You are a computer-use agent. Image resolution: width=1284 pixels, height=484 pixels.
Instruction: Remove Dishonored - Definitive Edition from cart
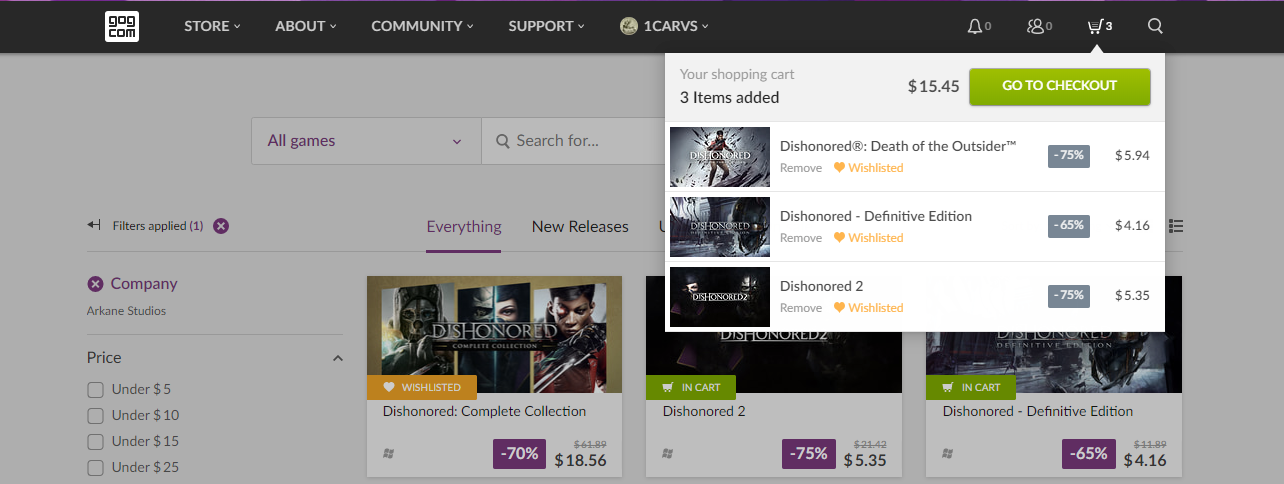[801, 238]
